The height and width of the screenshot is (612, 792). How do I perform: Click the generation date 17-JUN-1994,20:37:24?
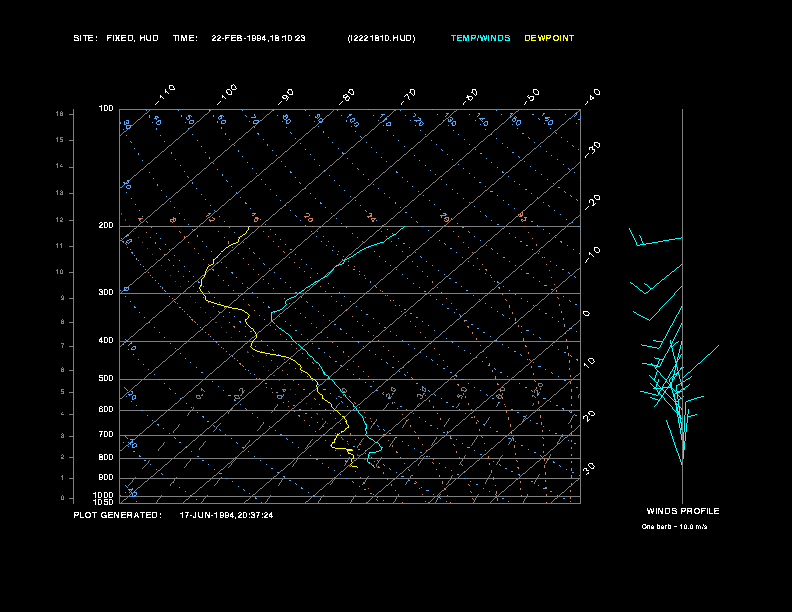pyautogui.click(x=226, y=516)
